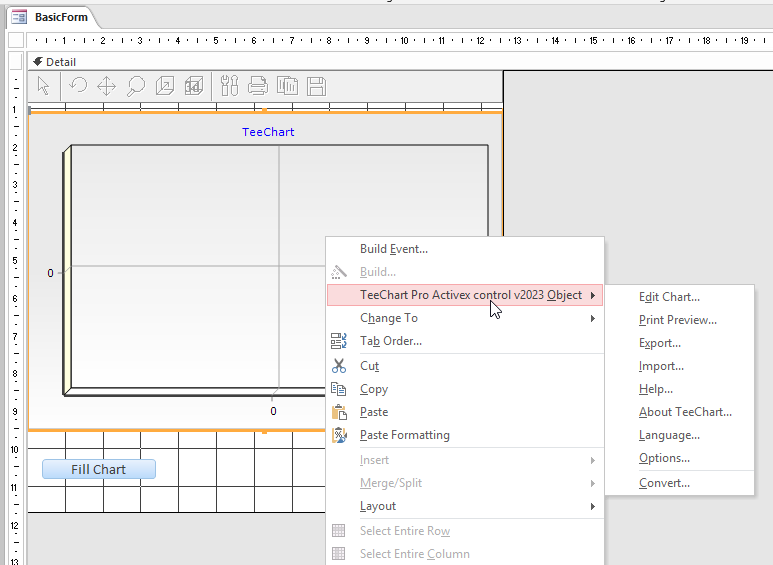
Task: Choose Print Preview... in the submenu
Action: tap(678, 320)
